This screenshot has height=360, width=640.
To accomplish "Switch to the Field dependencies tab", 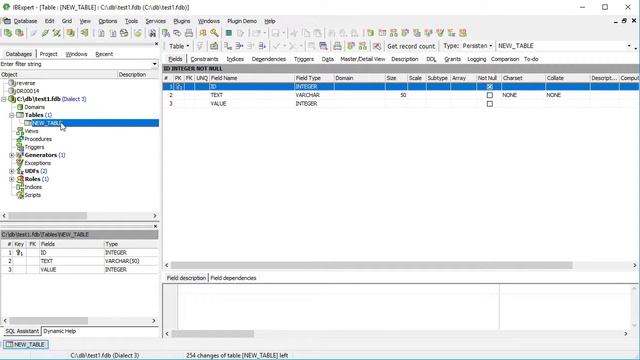I will pyautogui.click(x=233, y=278).
